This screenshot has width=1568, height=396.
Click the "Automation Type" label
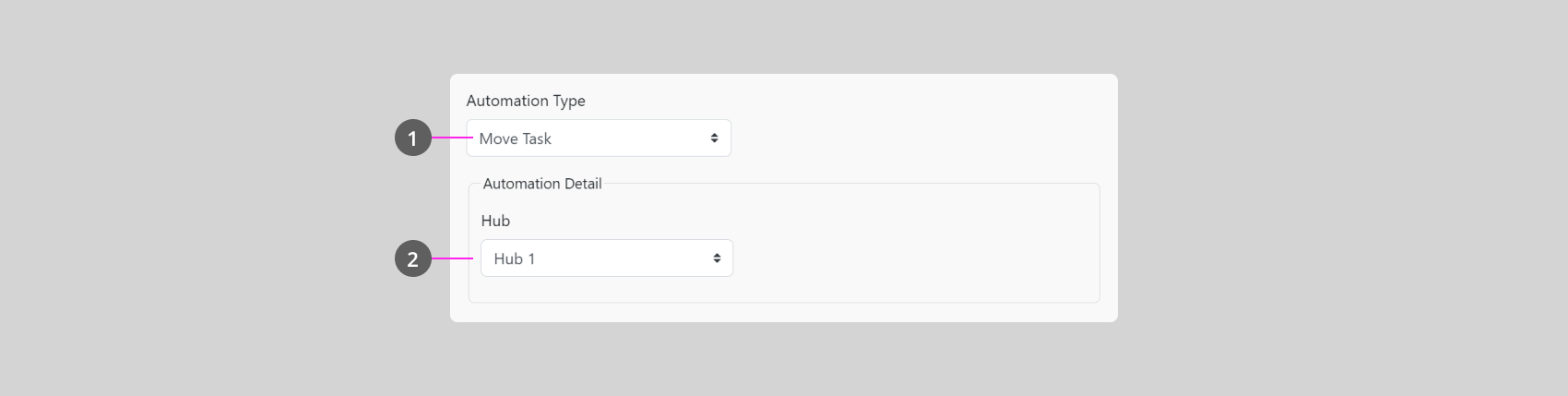click(x=526, y=101)
